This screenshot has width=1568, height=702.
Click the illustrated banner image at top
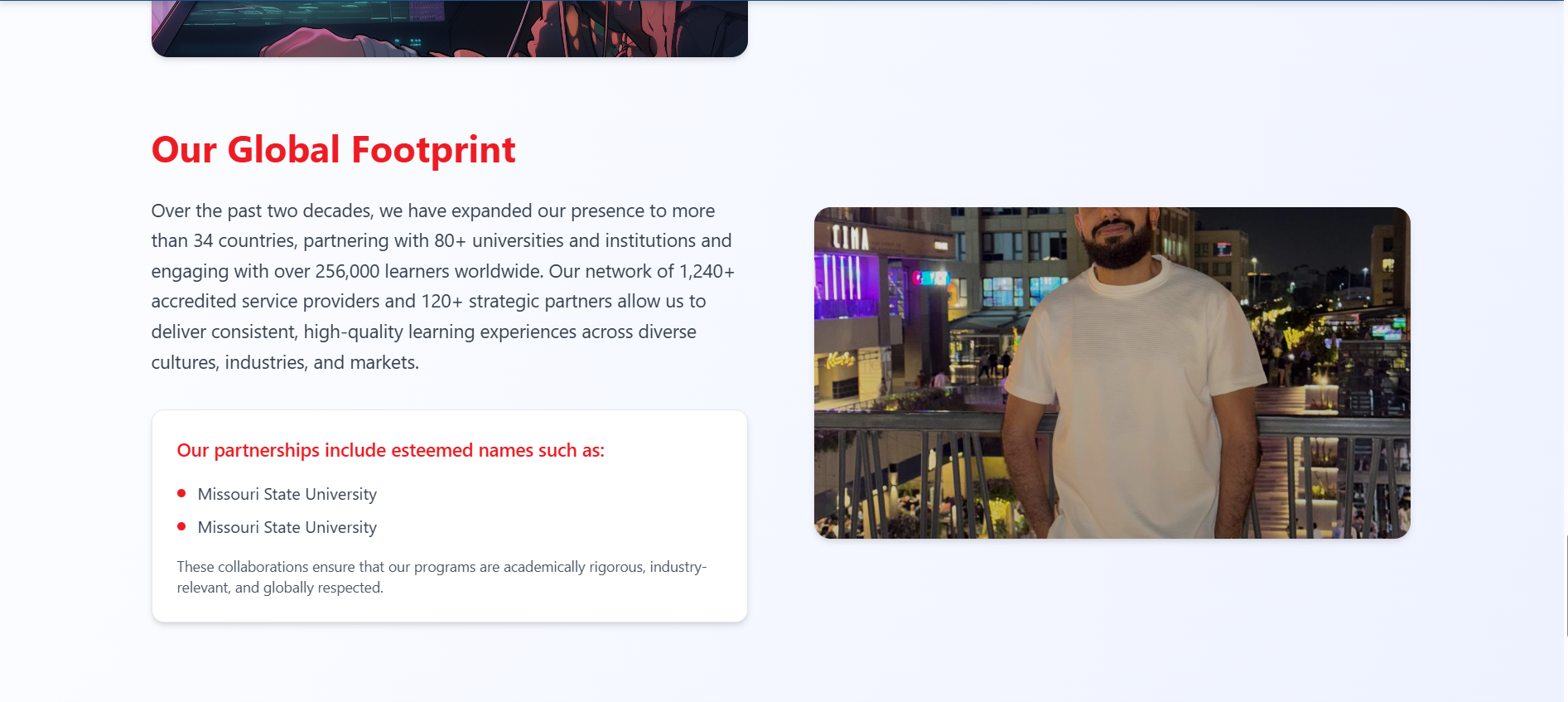click(449, 29)
